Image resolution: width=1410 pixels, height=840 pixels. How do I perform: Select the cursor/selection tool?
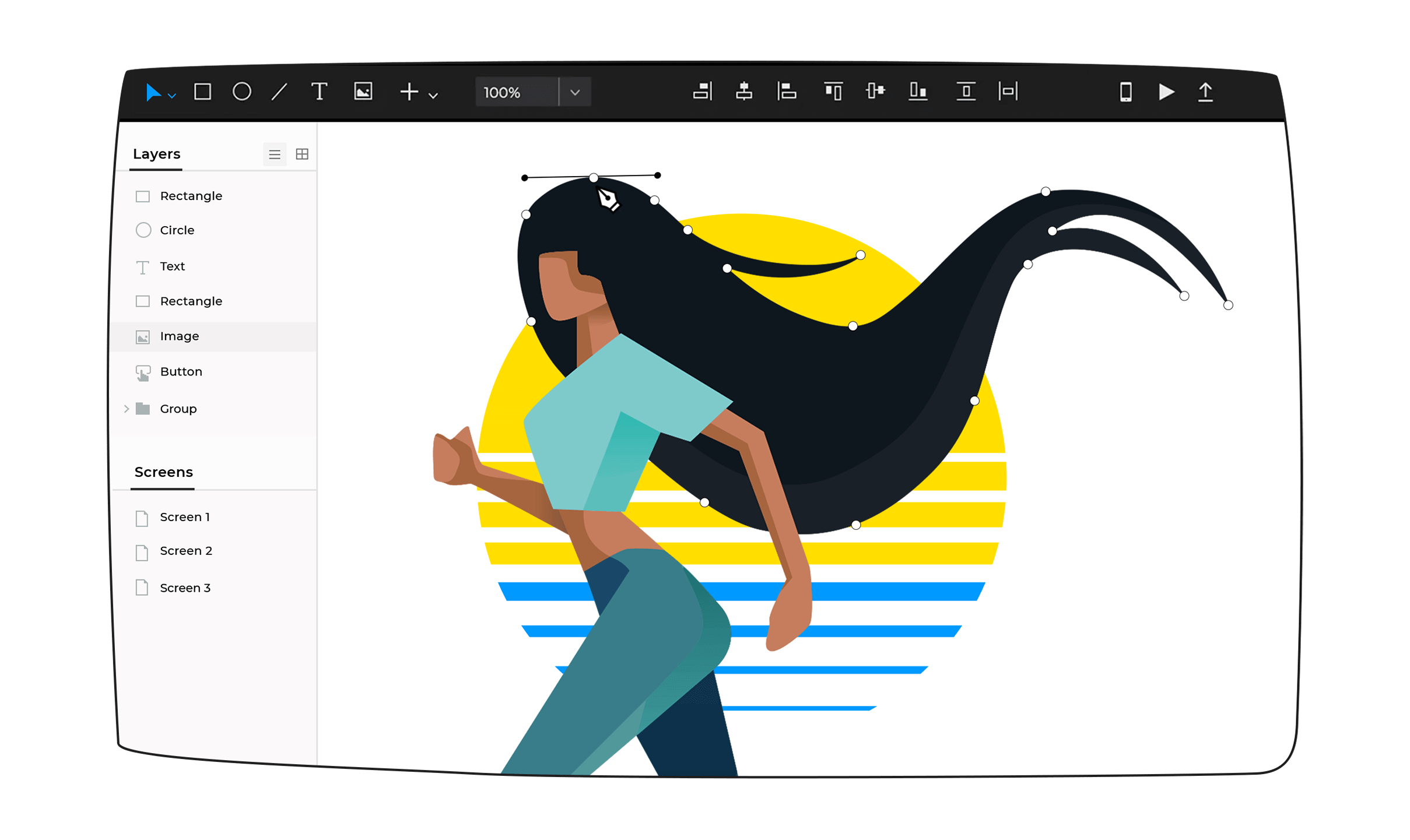pos(153,92)
